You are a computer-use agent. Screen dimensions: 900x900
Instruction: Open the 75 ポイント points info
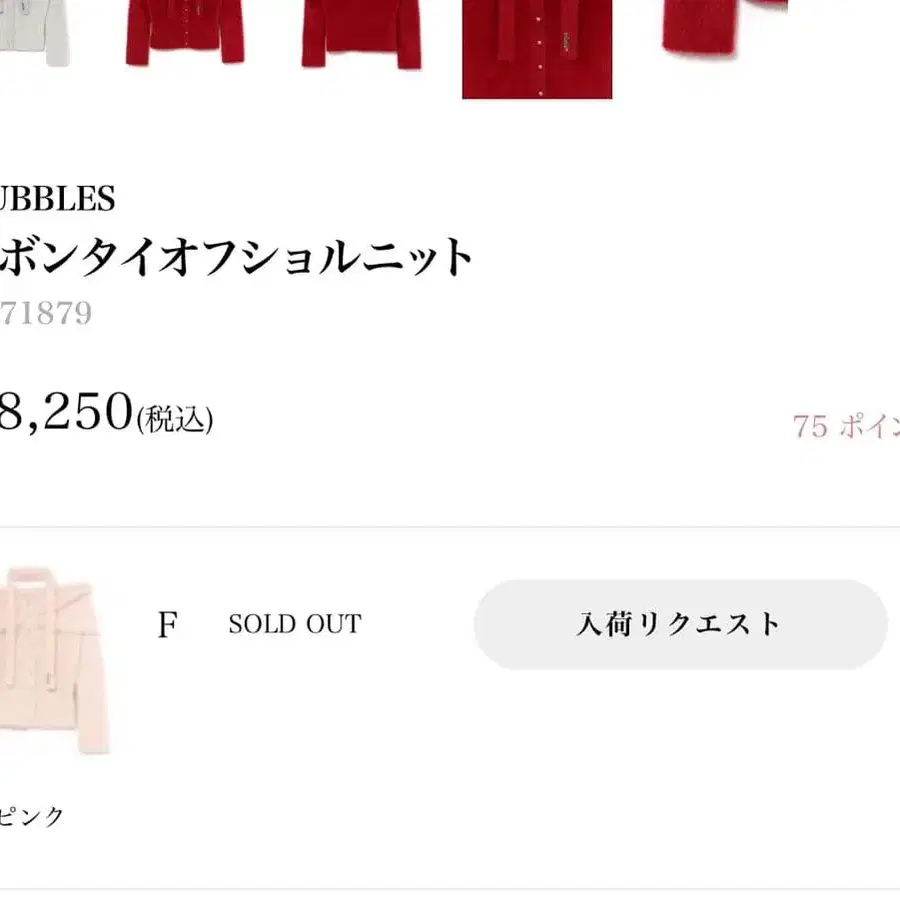[x=846, y=426]
